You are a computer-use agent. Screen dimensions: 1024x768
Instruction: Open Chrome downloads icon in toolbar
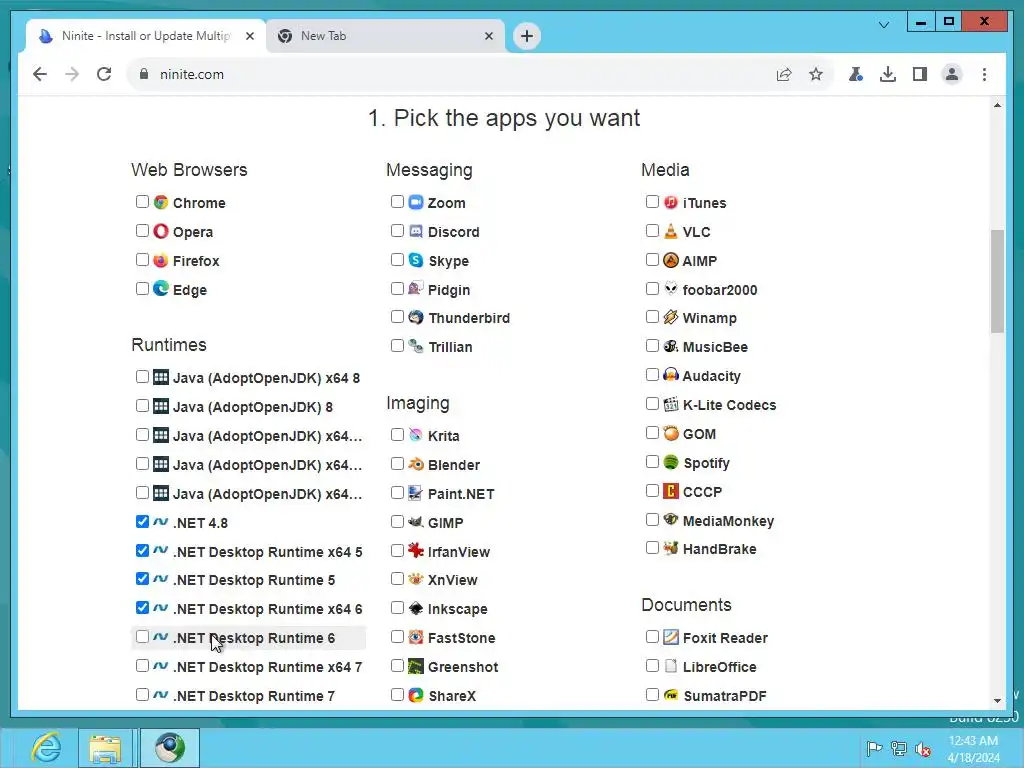click(x=888, y=74)
